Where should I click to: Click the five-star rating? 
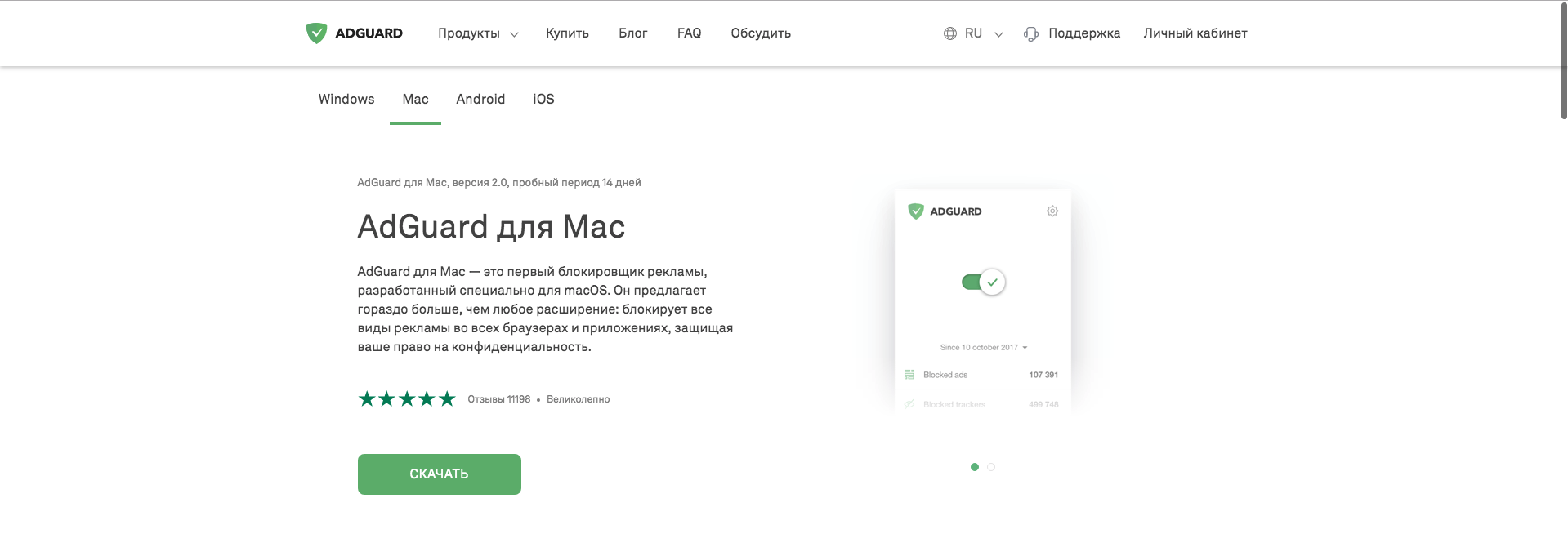[x=407, y=399]
